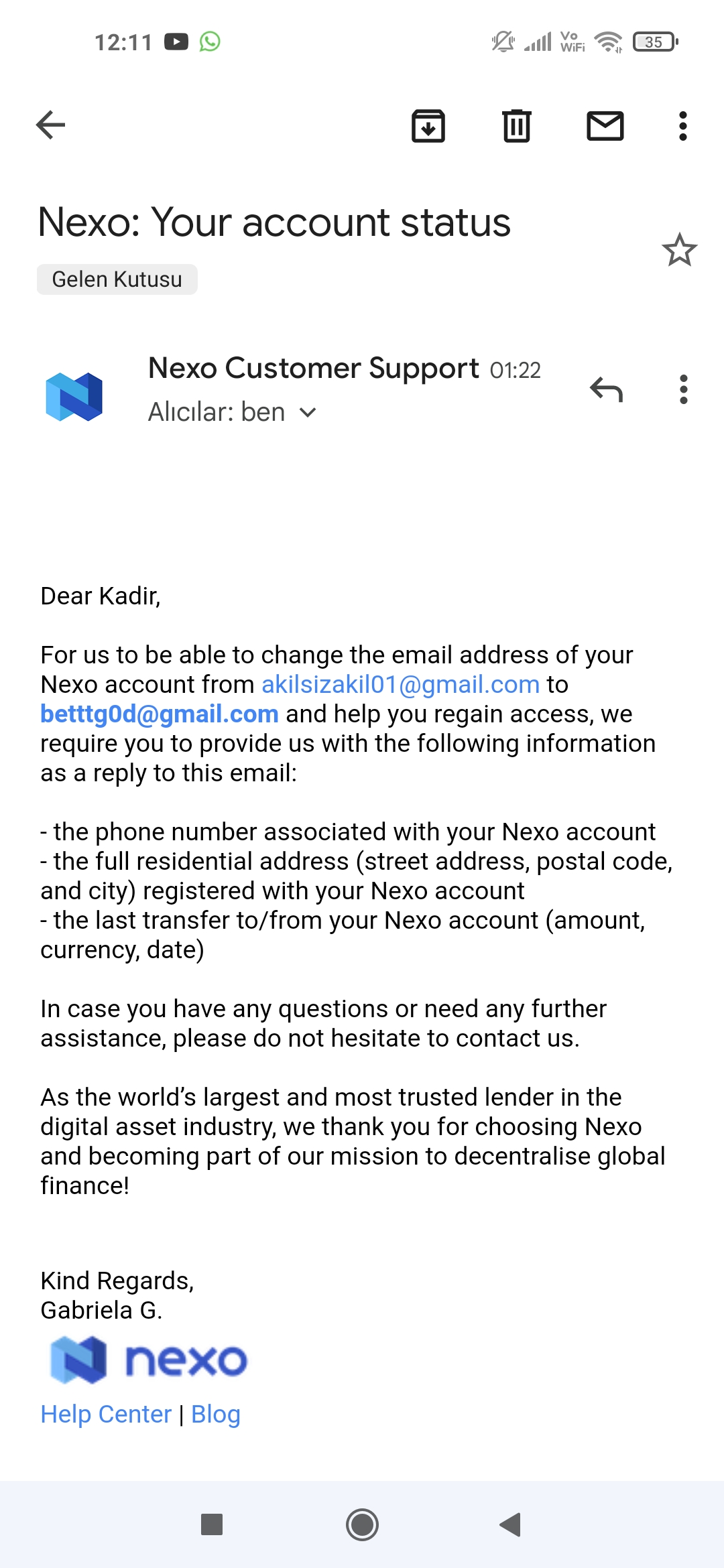Tap the nexo signature logo image

pos(149,1360)
